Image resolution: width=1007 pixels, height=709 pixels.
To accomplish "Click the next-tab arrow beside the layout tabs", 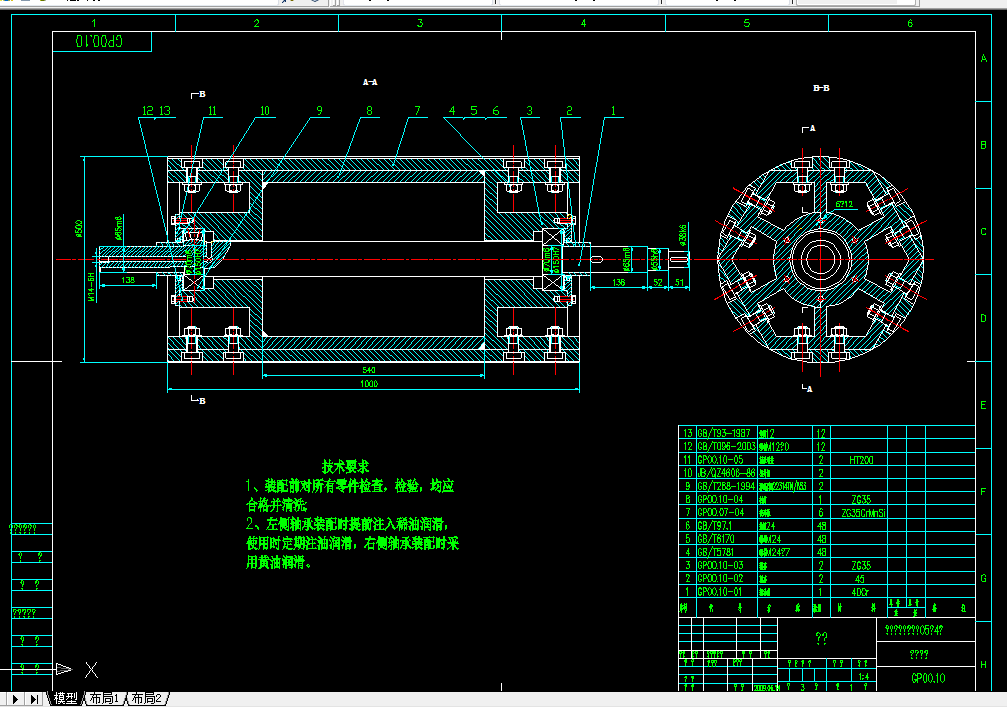I will click(x=15, y=699).
